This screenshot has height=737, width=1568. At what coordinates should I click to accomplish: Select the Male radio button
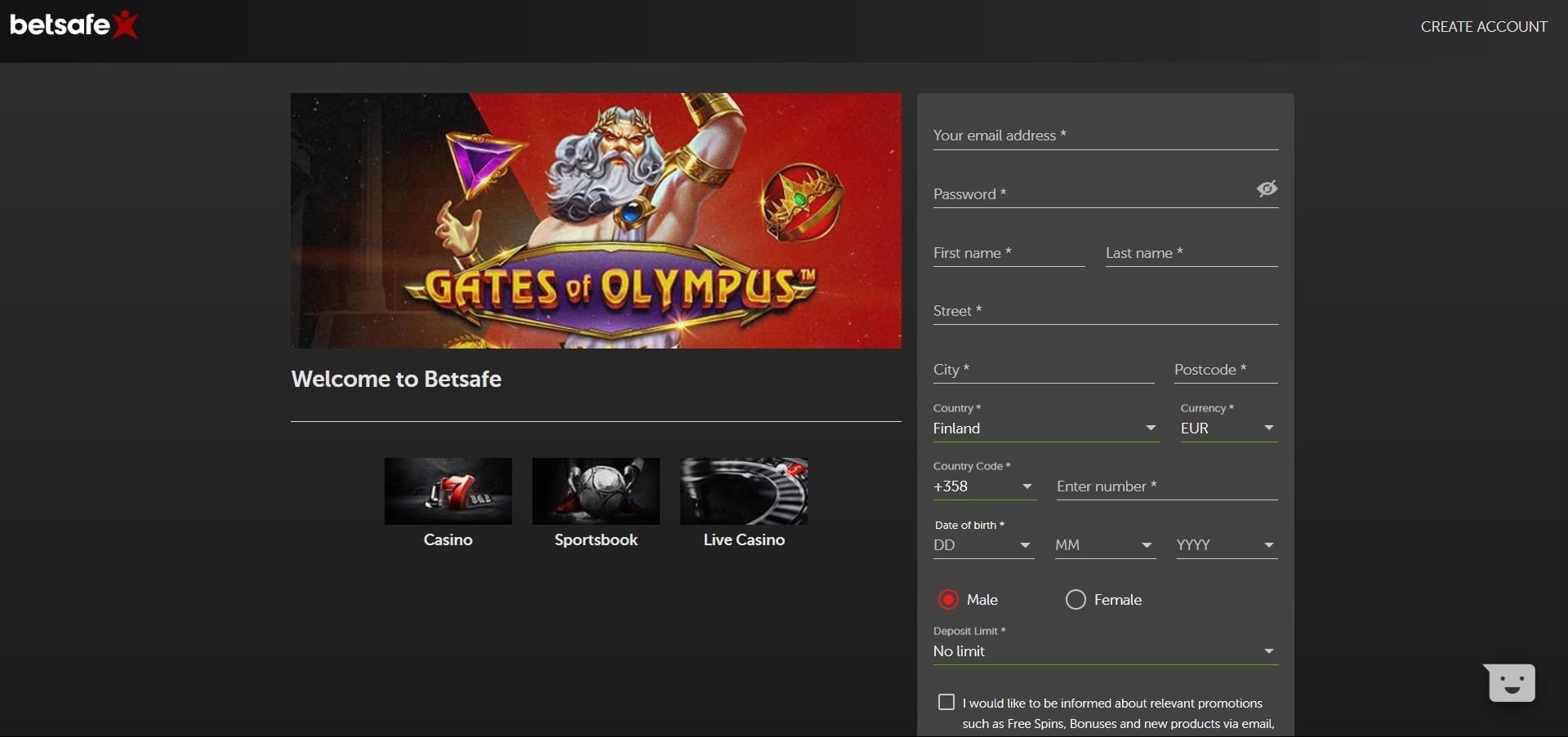[948, 600]
